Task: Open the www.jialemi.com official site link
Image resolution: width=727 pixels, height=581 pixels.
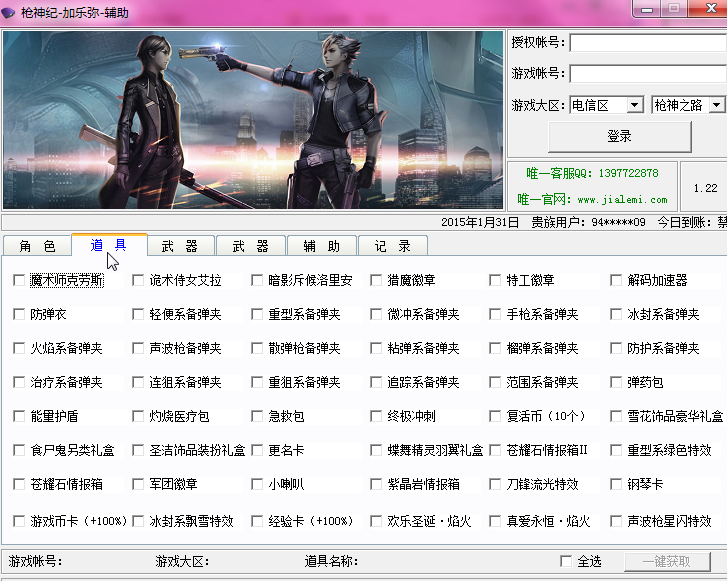Action: click(x=622, y=200)
